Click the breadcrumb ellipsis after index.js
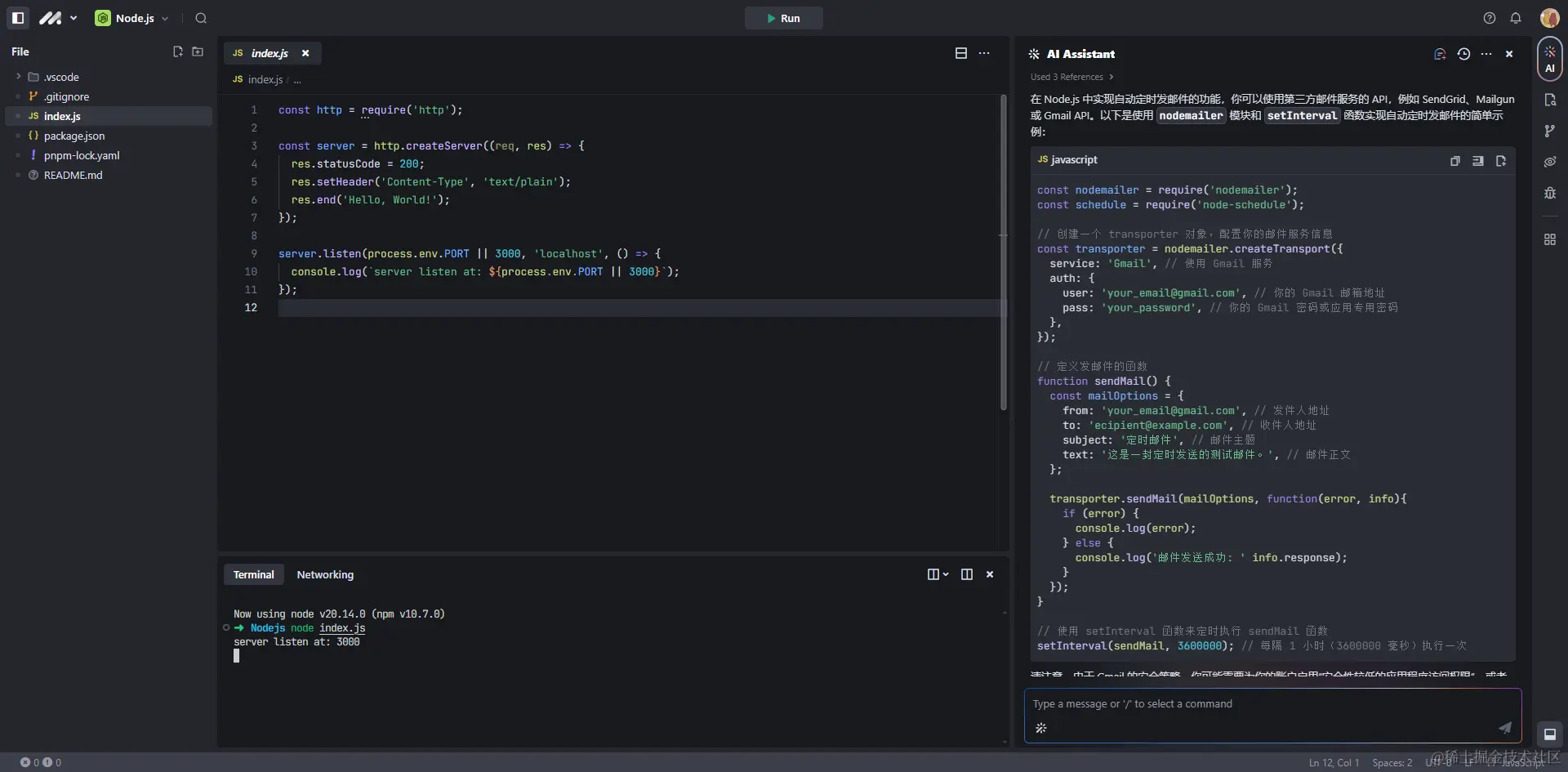 pyautogui.click(x=297, y=80)
